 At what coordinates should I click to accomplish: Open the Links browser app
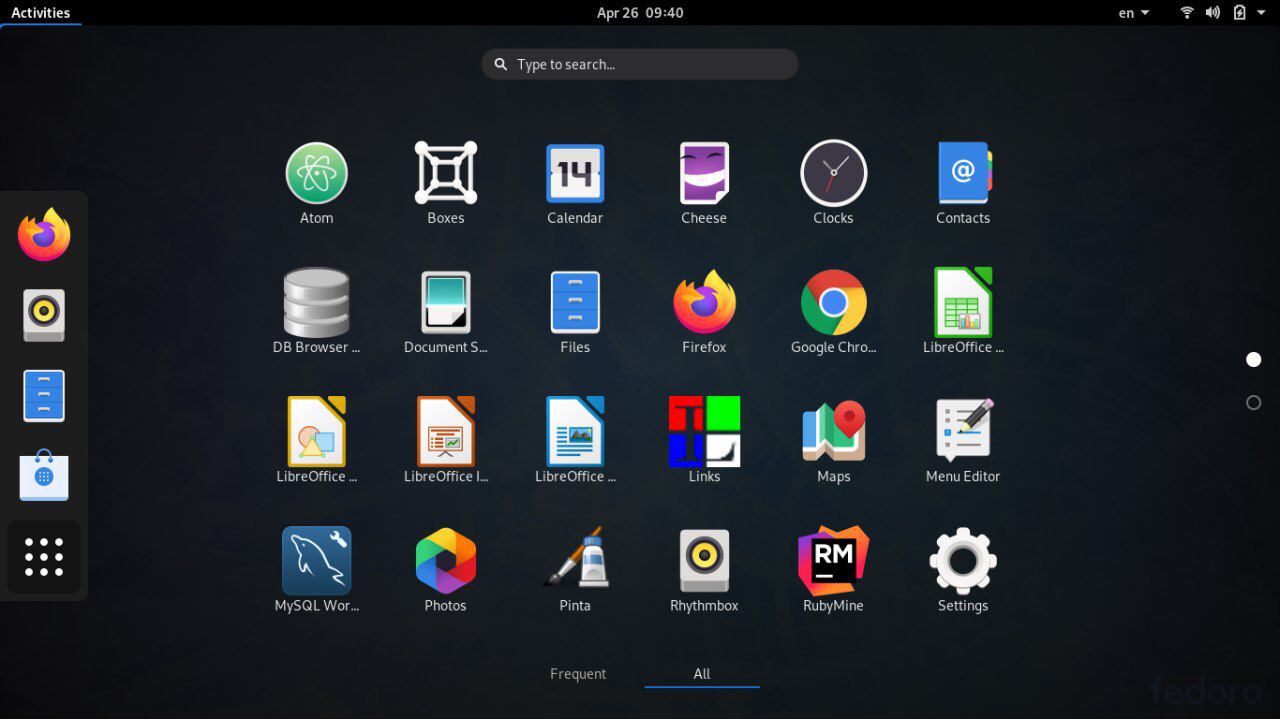pos(704,441)
